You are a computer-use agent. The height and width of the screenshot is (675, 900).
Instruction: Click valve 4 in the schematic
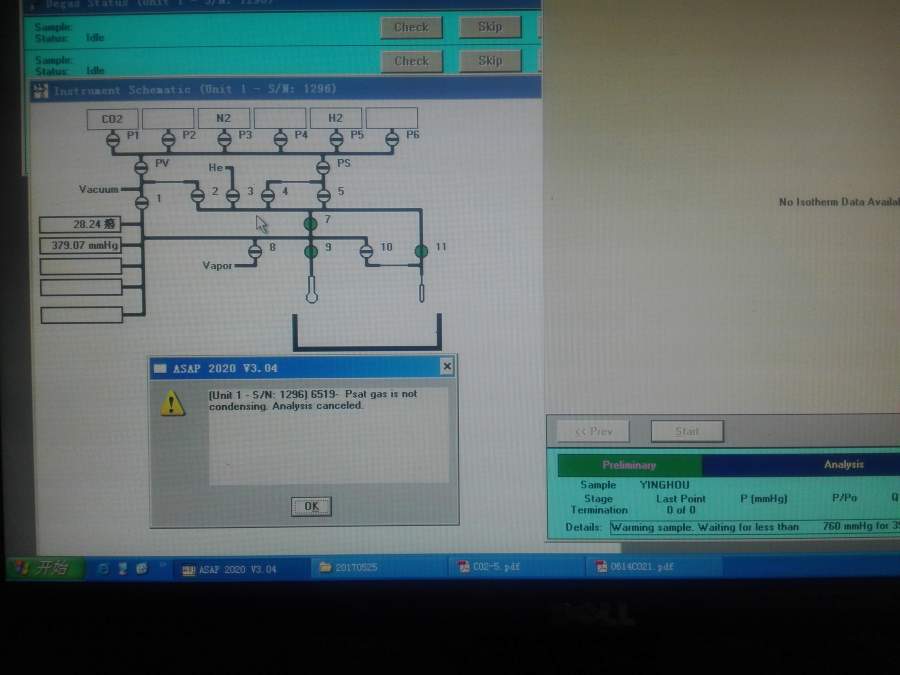[268, 196]
